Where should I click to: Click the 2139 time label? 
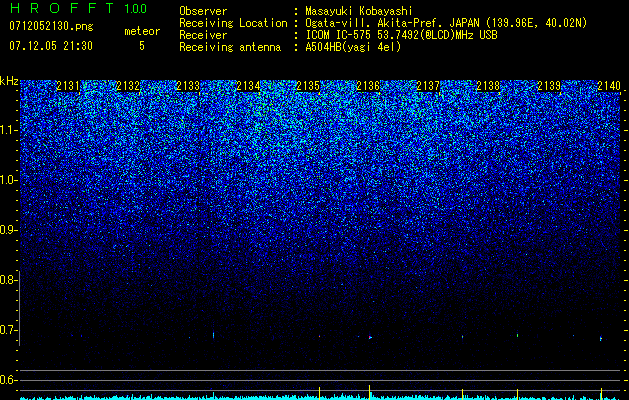click(549, 85)
